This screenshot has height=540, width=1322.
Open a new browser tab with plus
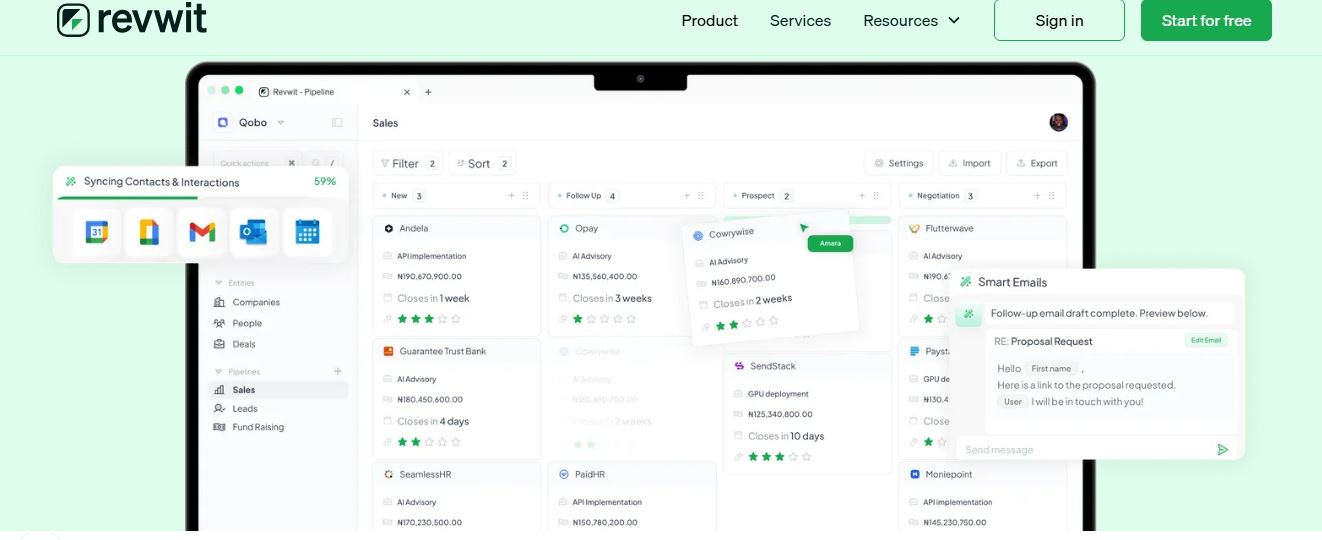pos(428,92)
